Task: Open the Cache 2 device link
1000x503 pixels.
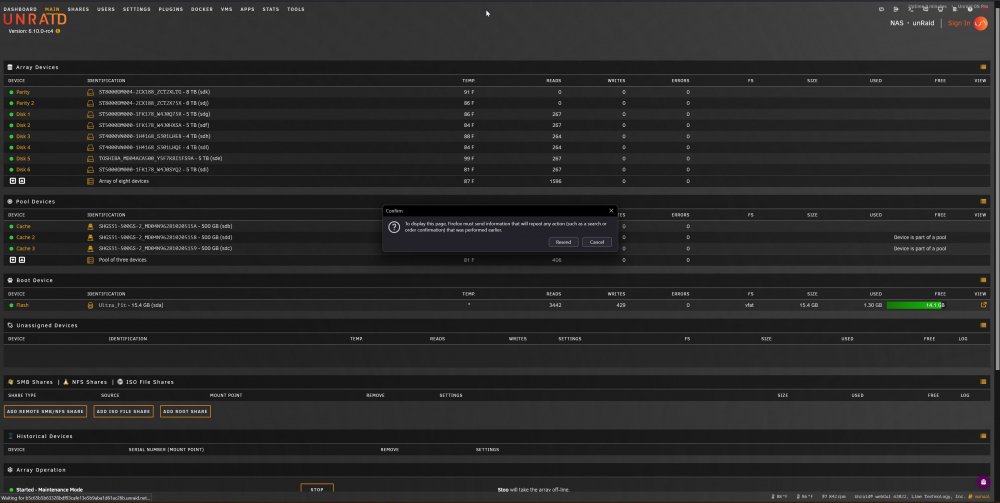Action: point(26,237)
